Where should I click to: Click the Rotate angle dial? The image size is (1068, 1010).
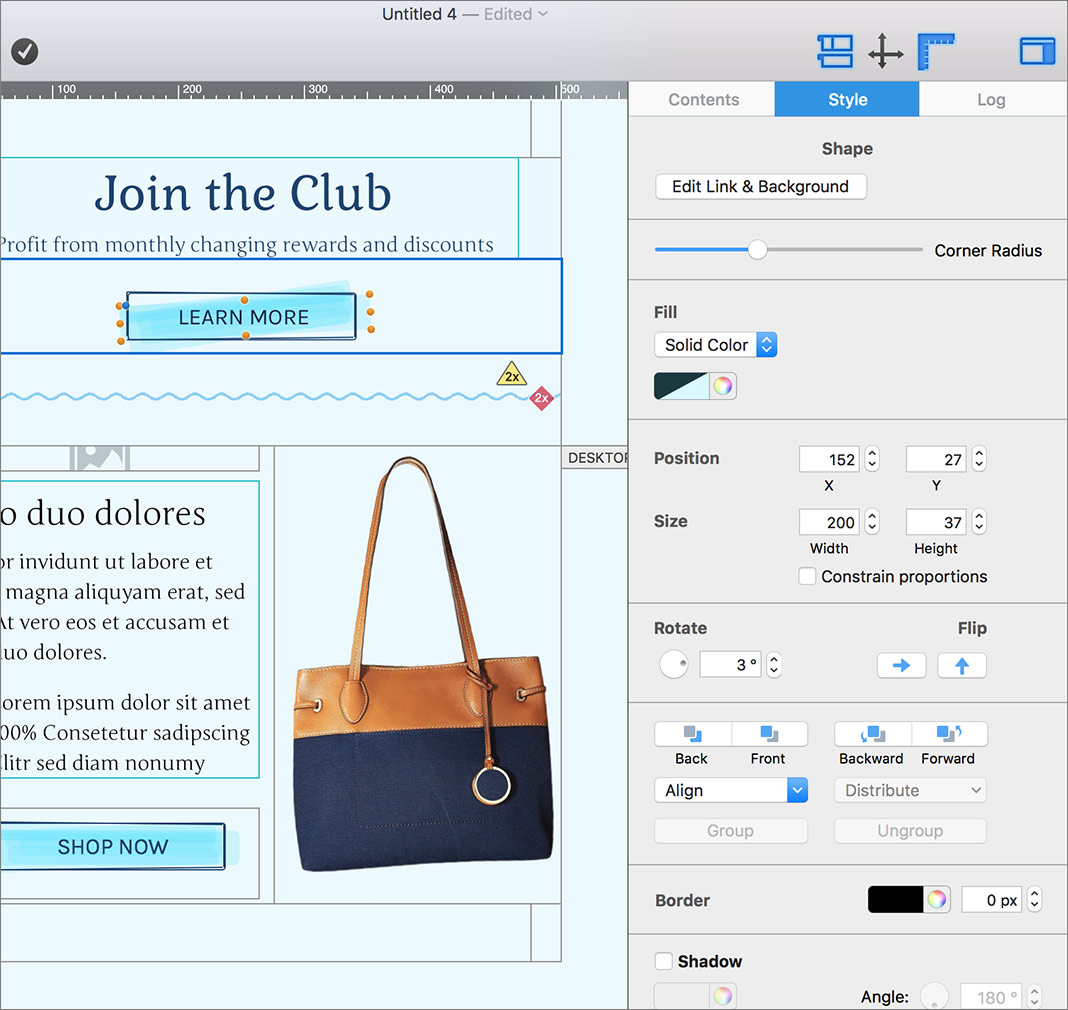[x=674, y=664]
